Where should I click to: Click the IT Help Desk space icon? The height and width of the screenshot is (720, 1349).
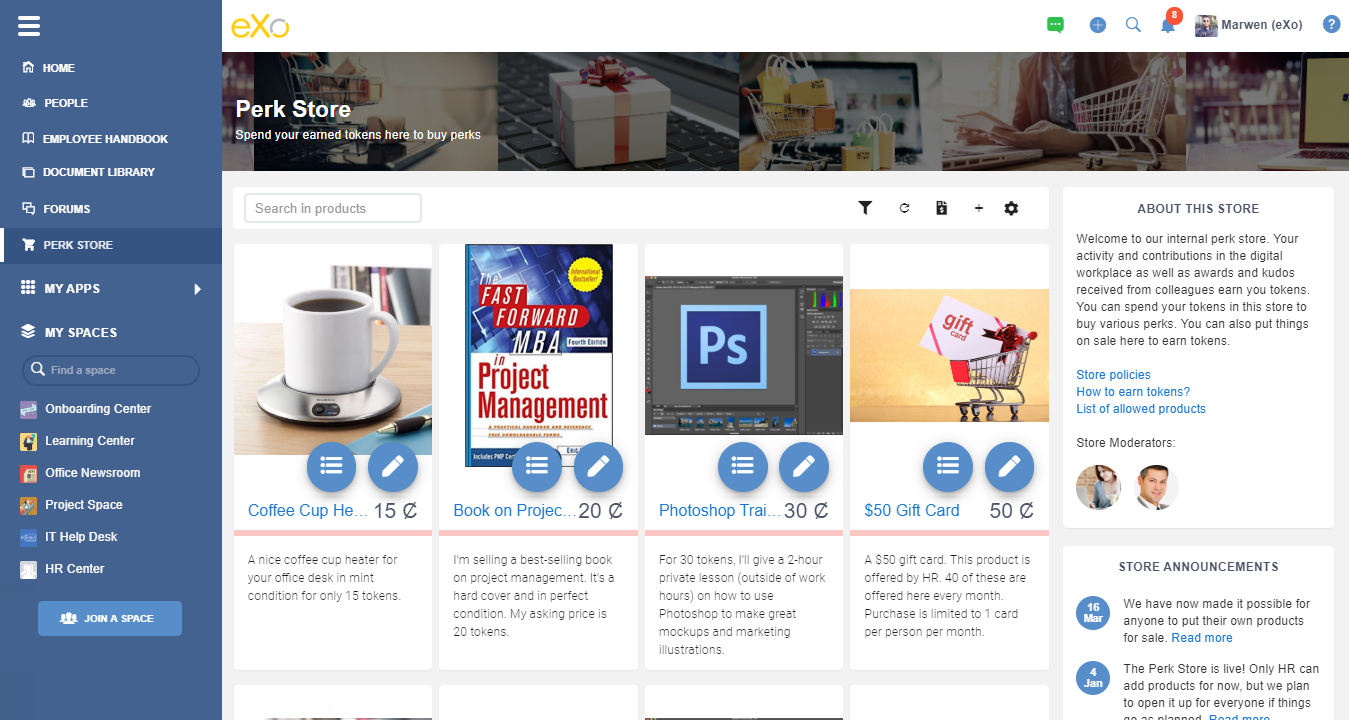[28, 537]
